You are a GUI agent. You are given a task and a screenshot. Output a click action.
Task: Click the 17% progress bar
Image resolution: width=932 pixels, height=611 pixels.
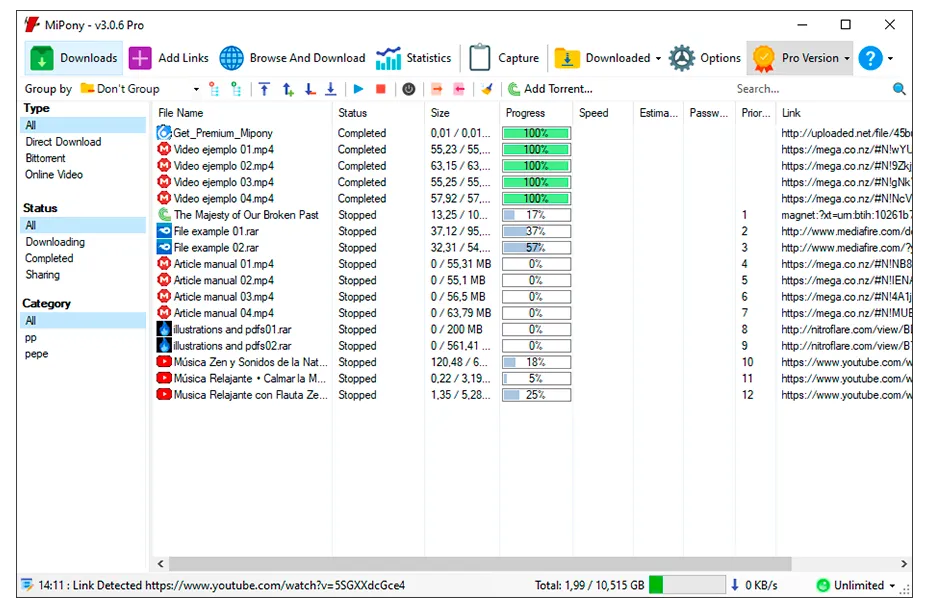pos(536,215)
